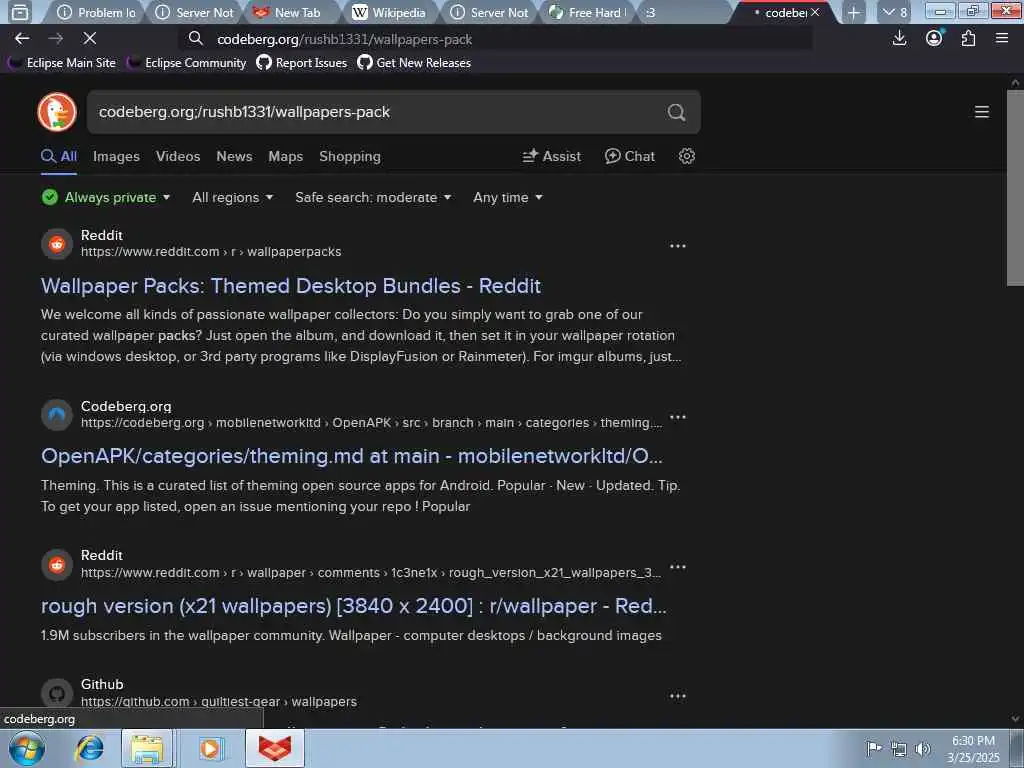
Task: Open the Report Issues bookmark
Action: point(302,63)
